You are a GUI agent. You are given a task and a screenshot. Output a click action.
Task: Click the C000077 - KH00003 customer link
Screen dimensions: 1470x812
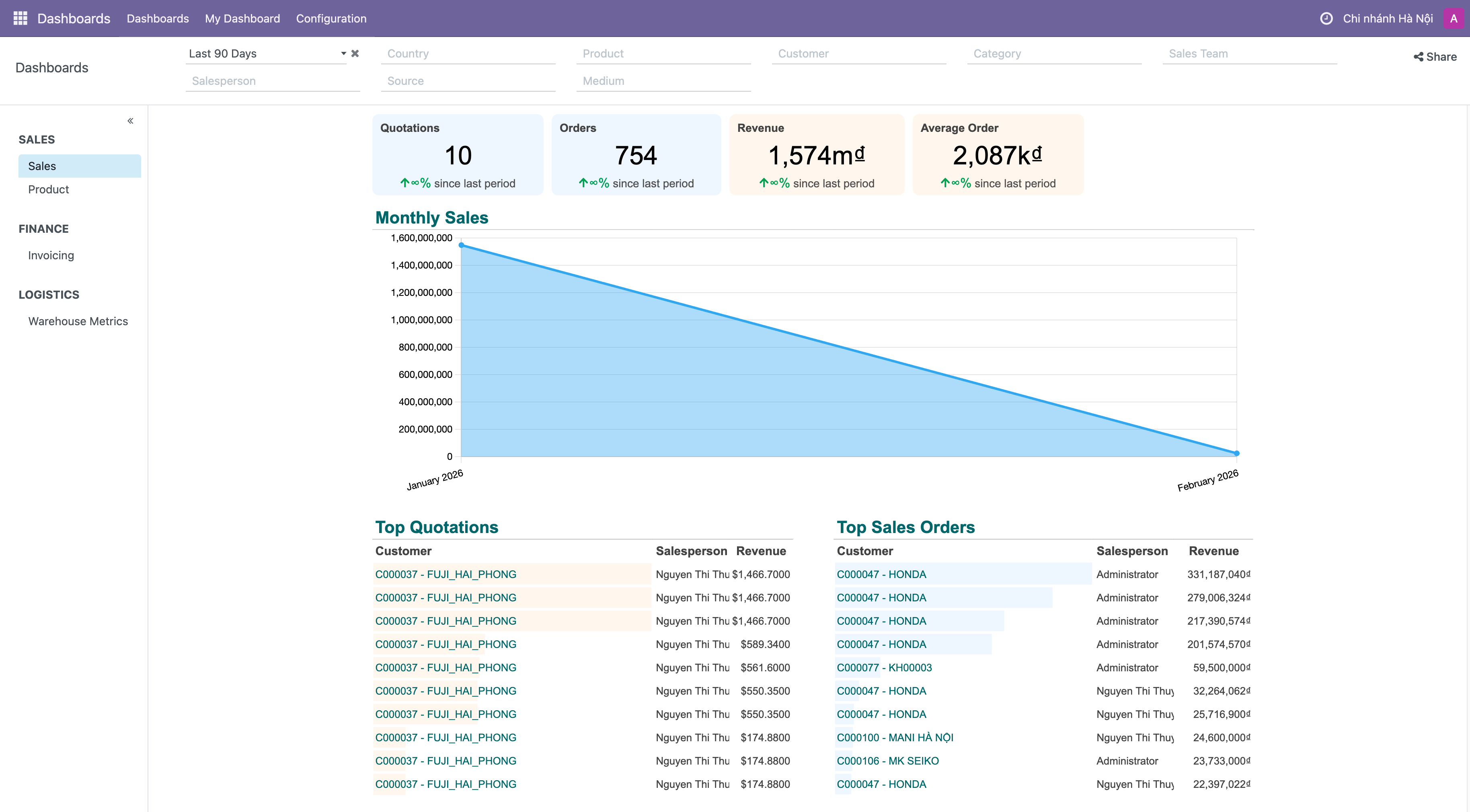pos(884,667)
